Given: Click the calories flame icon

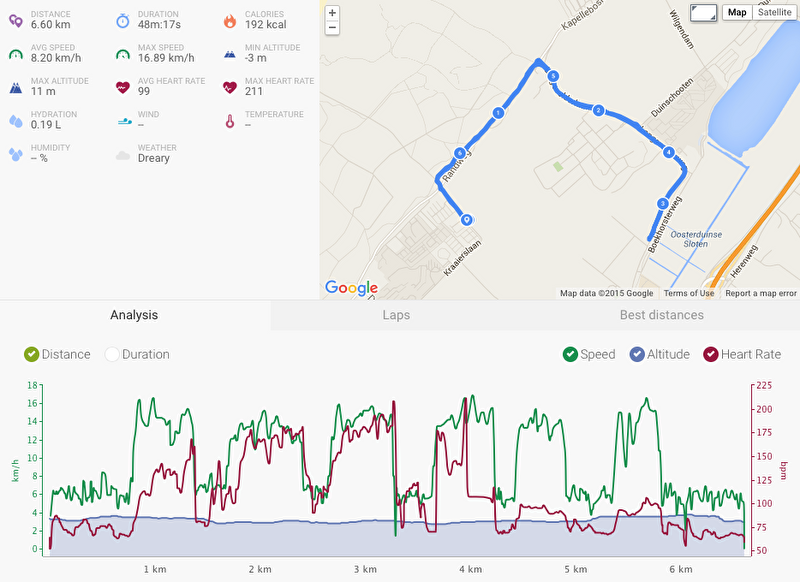Looking at the screenshot, I should click(230, 20).
